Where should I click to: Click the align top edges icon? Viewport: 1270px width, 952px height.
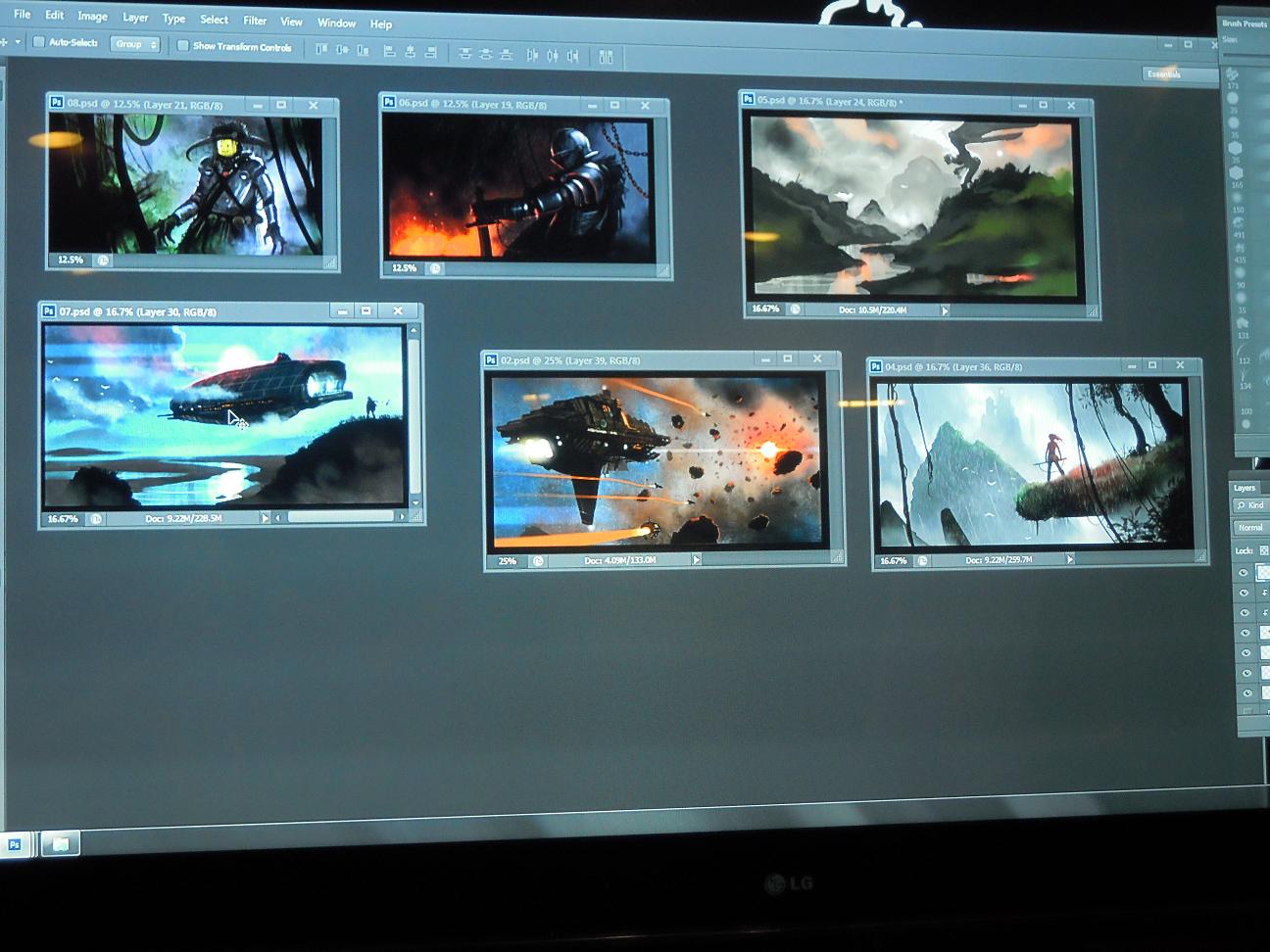tap(320, 50)
